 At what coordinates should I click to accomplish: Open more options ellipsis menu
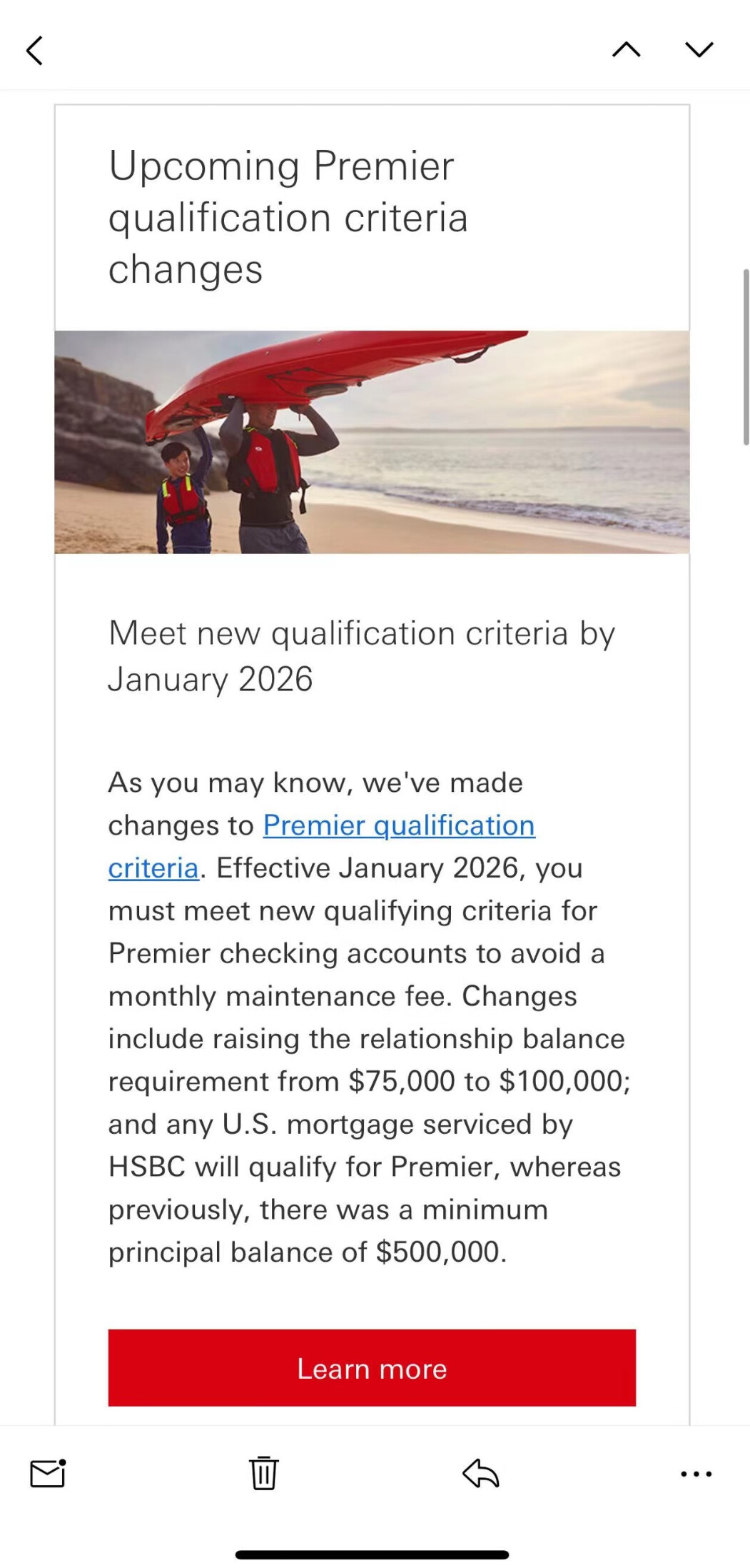696,1473
